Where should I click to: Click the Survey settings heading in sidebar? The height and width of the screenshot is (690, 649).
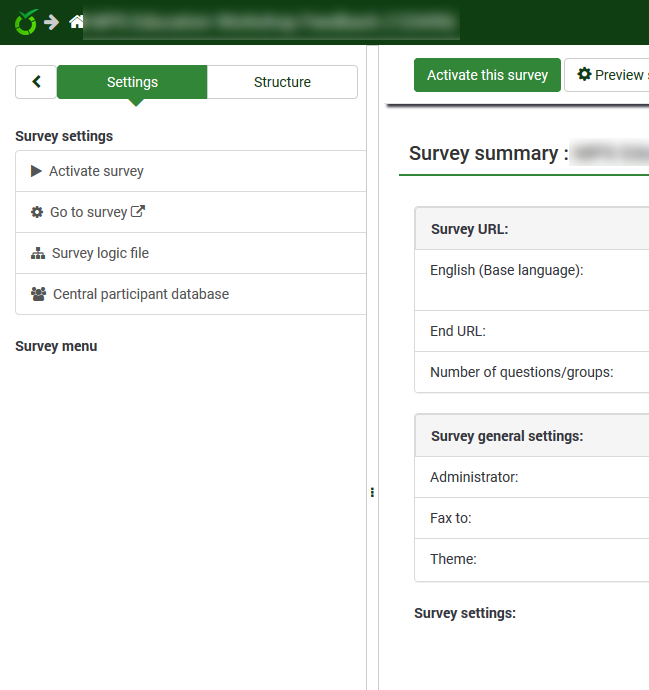pyautogui.click(x=64, y=136)
